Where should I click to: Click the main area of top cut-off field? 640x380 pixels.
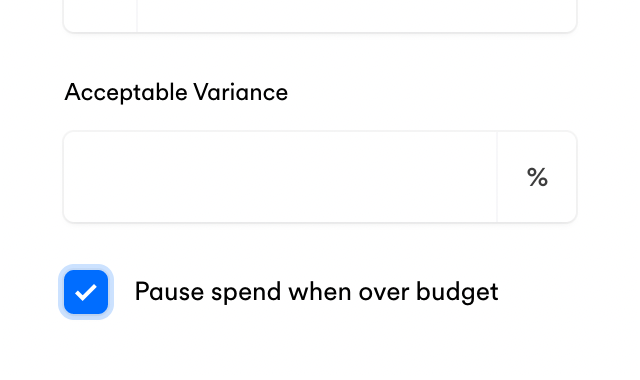[x=356, y=16]
